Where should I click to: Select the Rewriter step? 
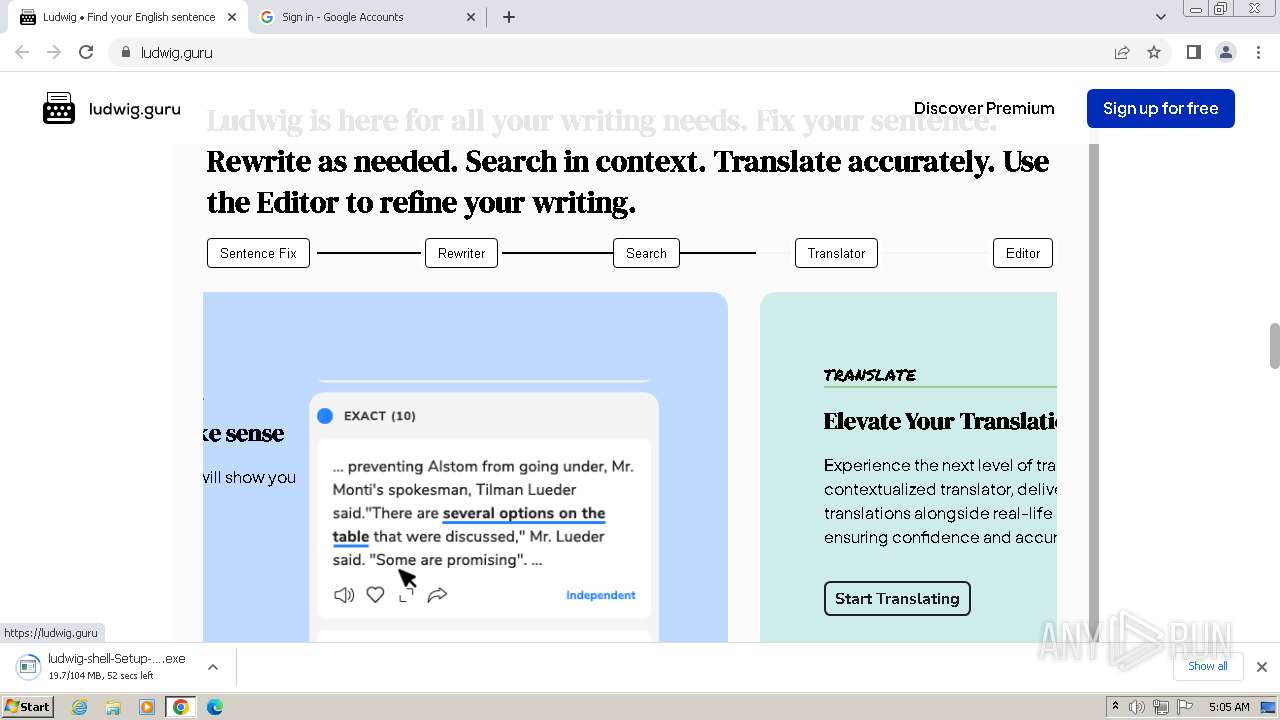(x=461, y=253)
